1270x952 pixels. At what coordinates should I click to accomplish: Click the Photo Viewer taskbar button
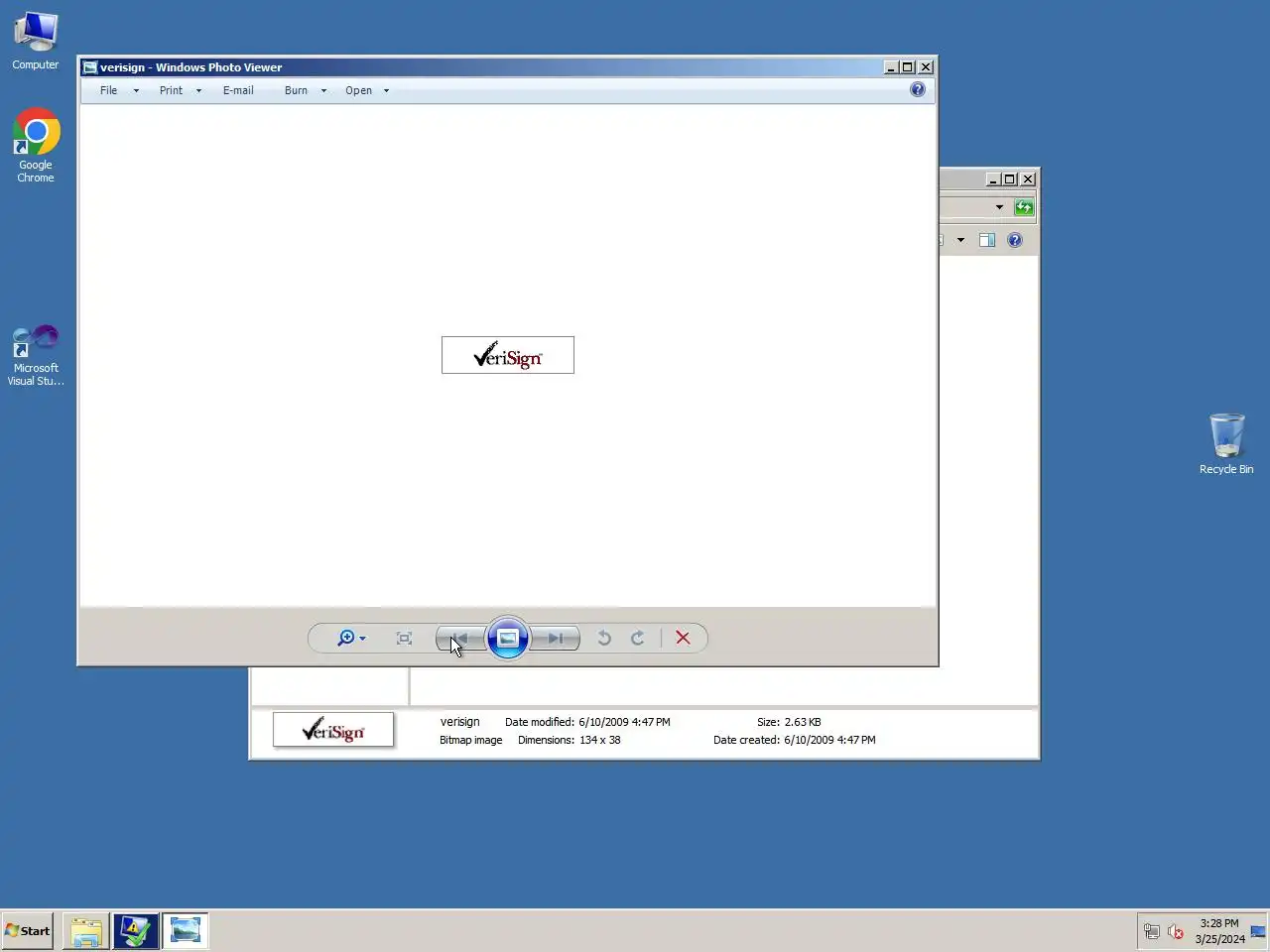click(185, 931)
